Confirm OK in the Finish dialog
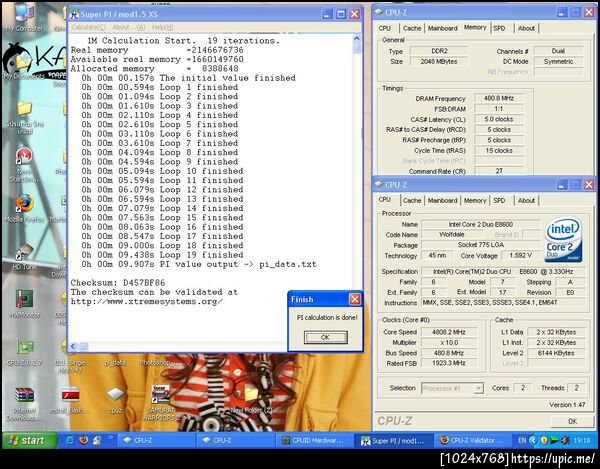Viewport: 600px width, 469px height. [x=325, y=337]
